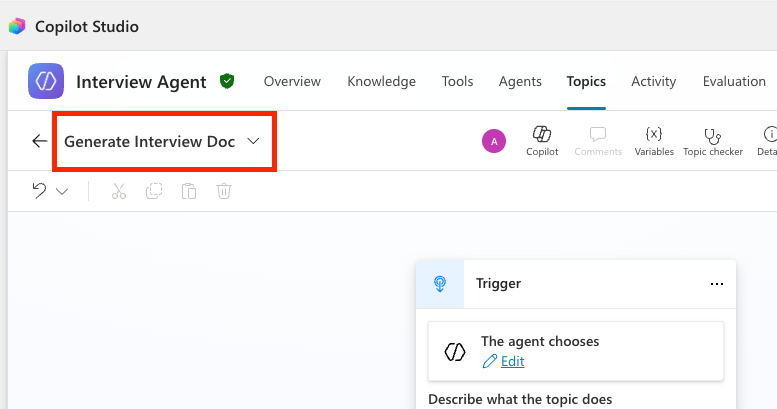Expand the Generate Interview Doc topic dropdown
Viewport: 777px width, 409px height.
click(253, 142)
